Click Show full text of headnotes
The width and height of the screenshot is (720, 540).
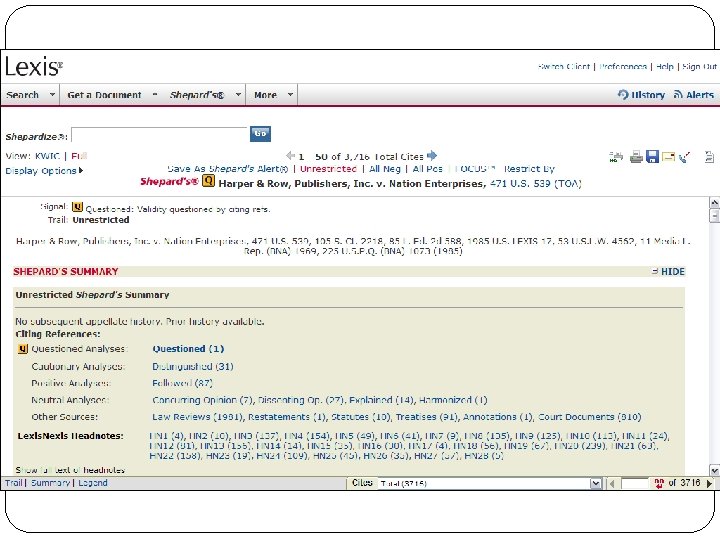coord(70,470)
